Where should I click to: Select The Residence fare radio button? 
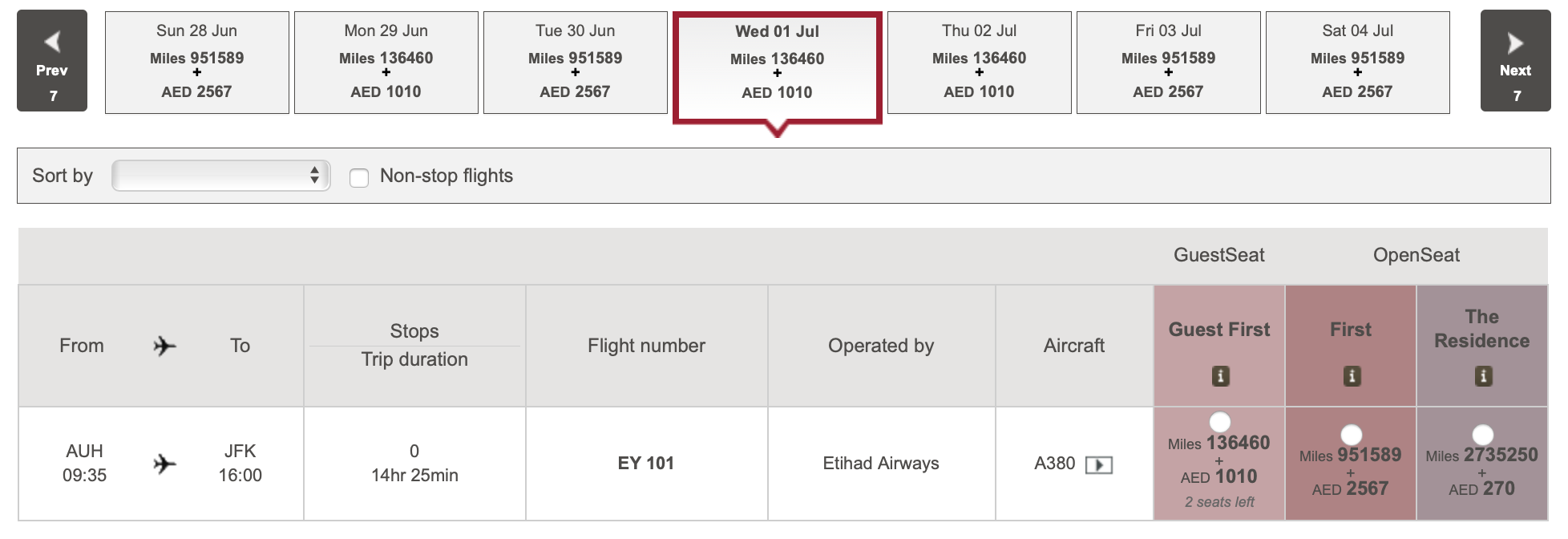[x=1482, y=435]
